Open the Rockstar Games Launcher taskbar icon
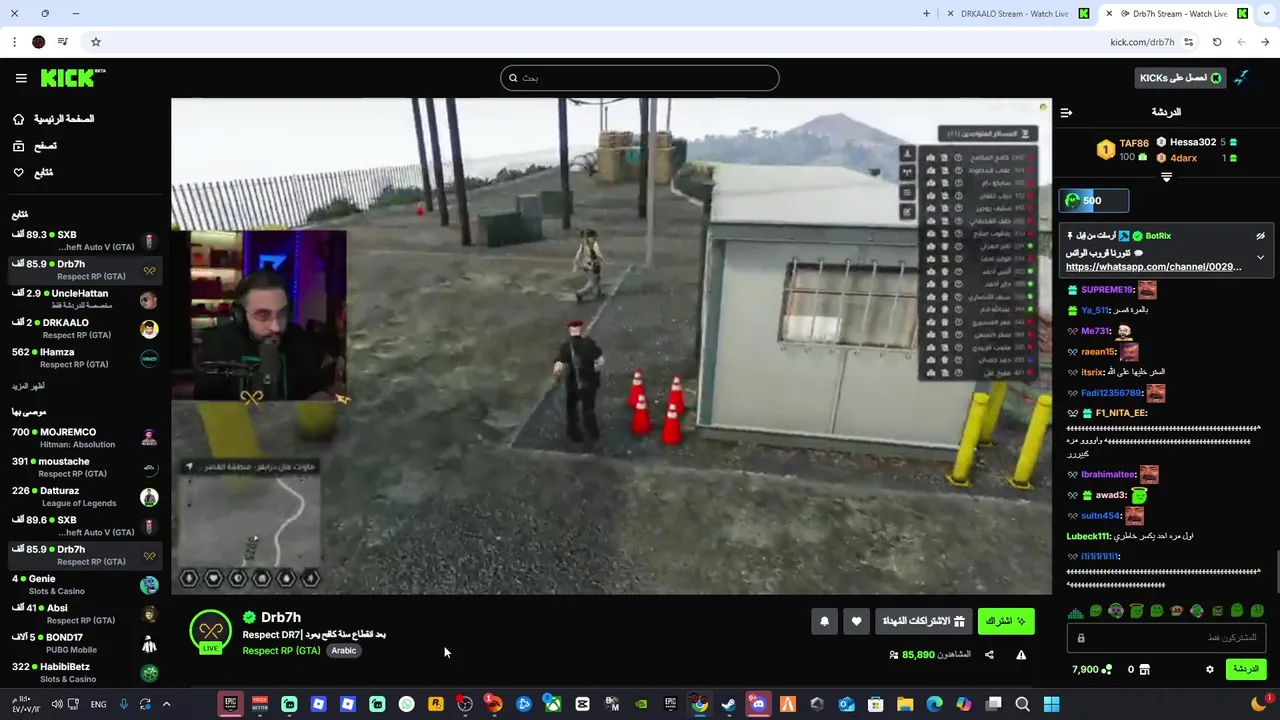1280x720 pixels. click(x=435, y=704)
